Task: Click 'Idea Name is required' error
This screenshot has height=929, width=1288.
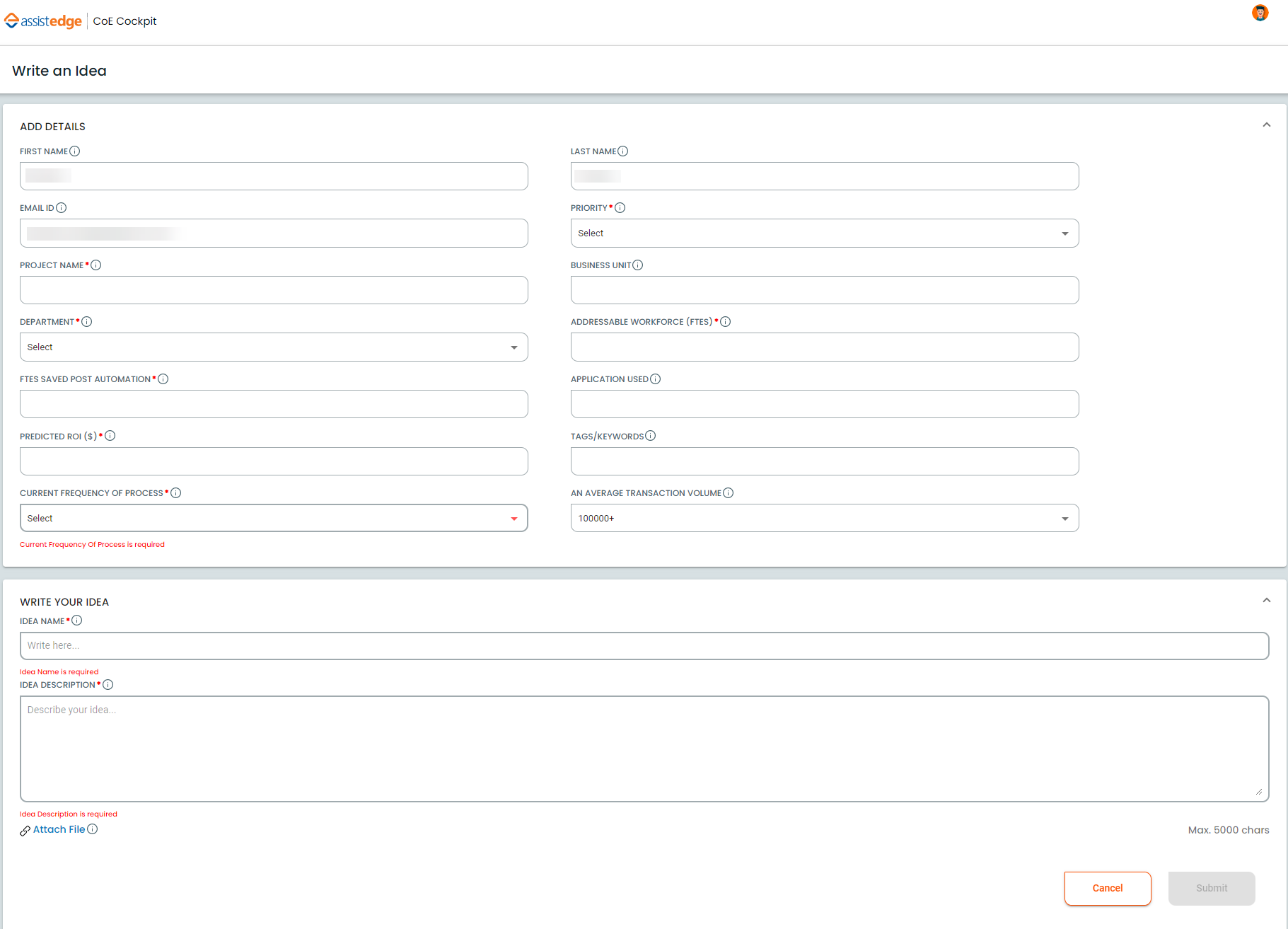Action: click(x=59, y=672)
